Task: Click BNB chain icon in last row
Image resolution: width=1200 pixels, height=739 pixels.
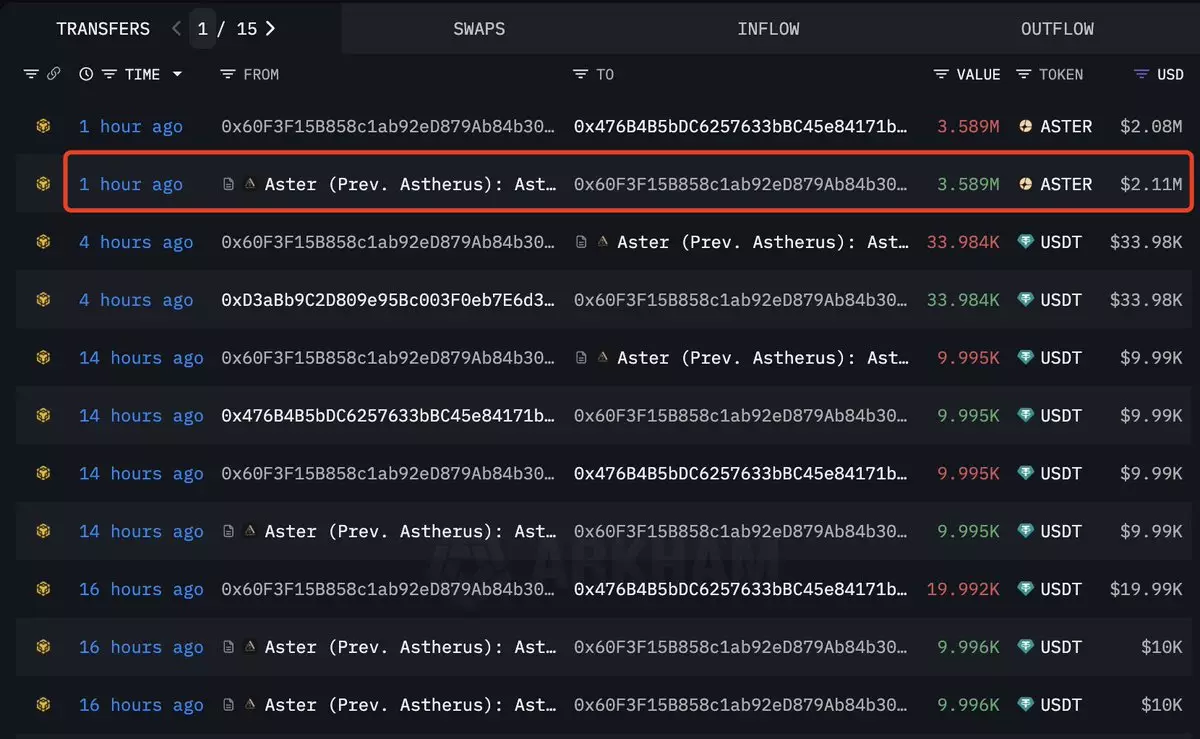Action: 43,705
